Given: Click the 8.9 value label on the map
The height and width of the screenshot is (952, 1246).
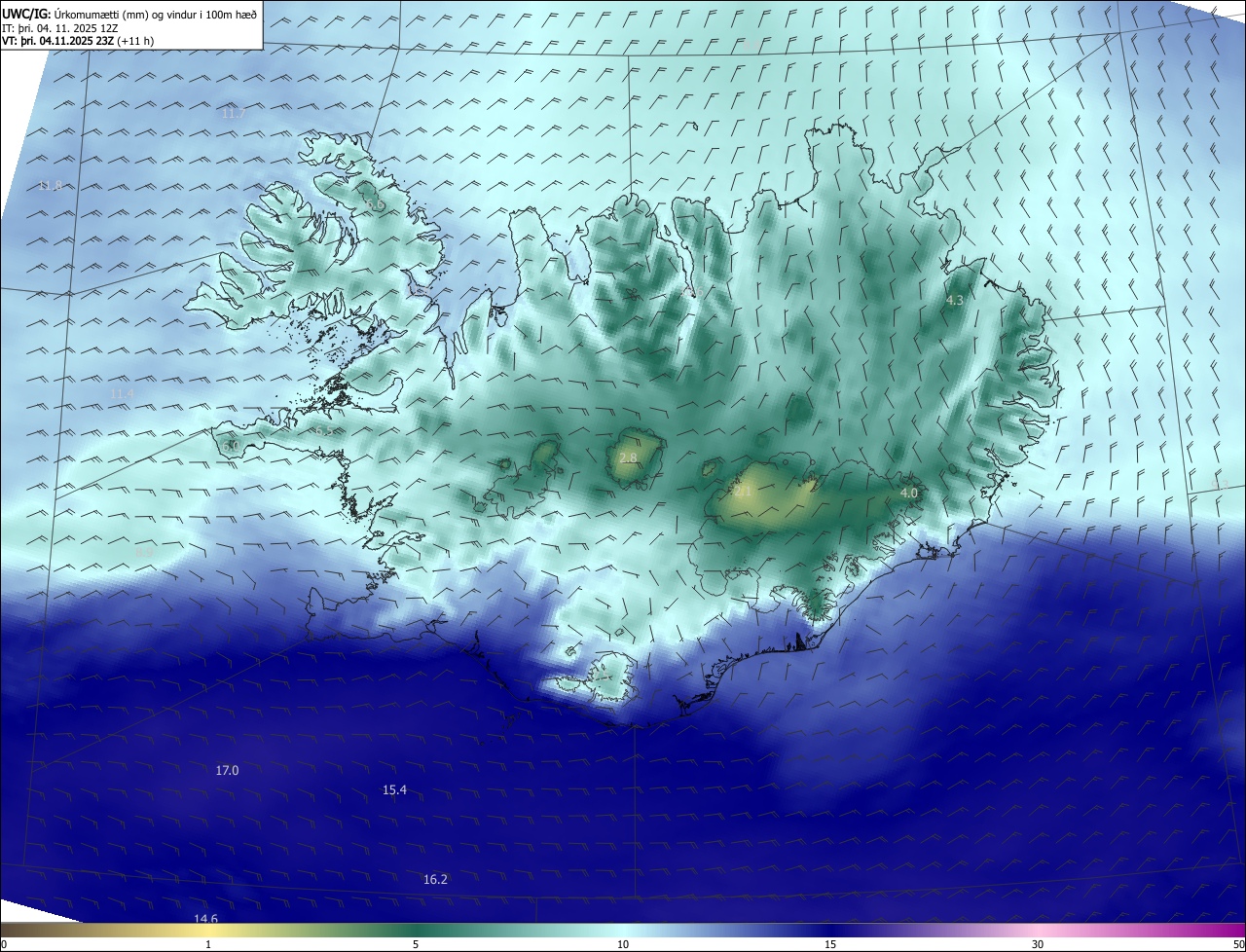Looking at the screenshot, I should [x=144, y=552].
